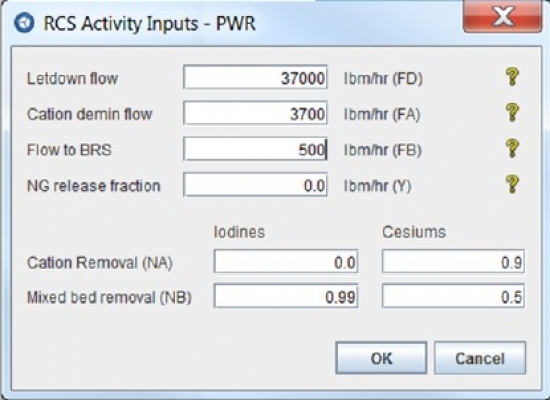Open help icon for Flow to BRS

coord(512,148)
